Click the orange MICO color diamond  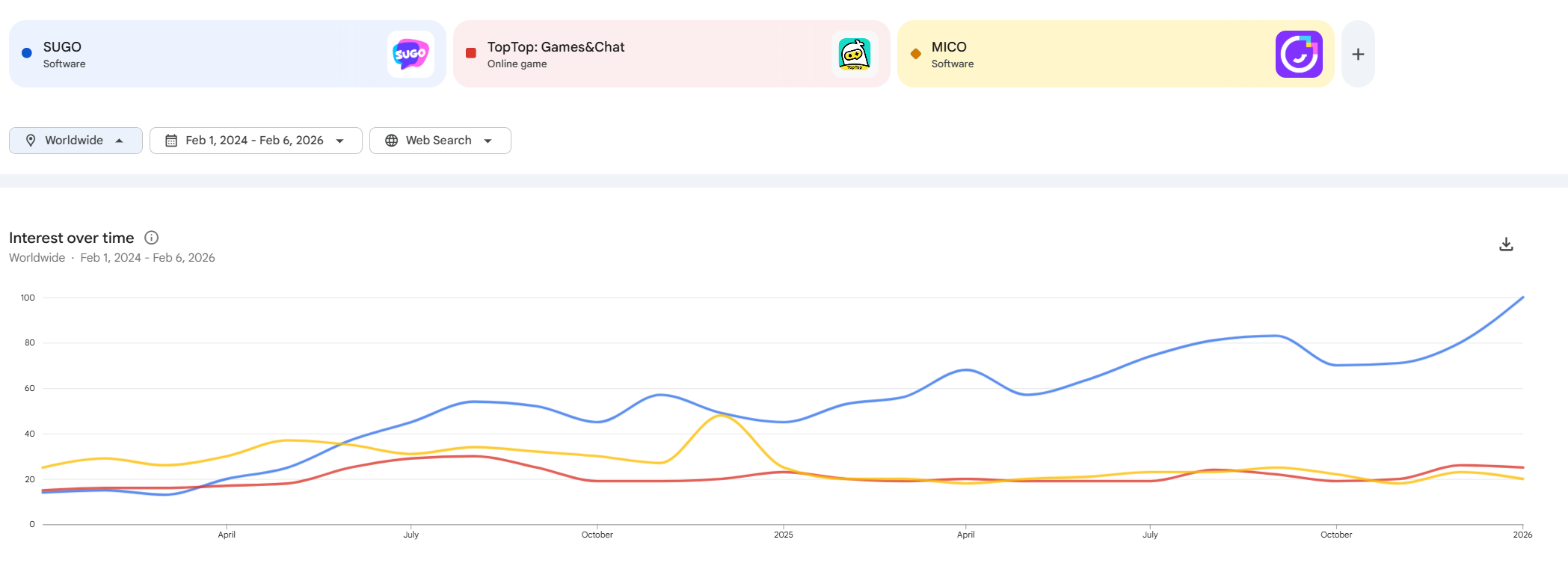pos(915,54)
